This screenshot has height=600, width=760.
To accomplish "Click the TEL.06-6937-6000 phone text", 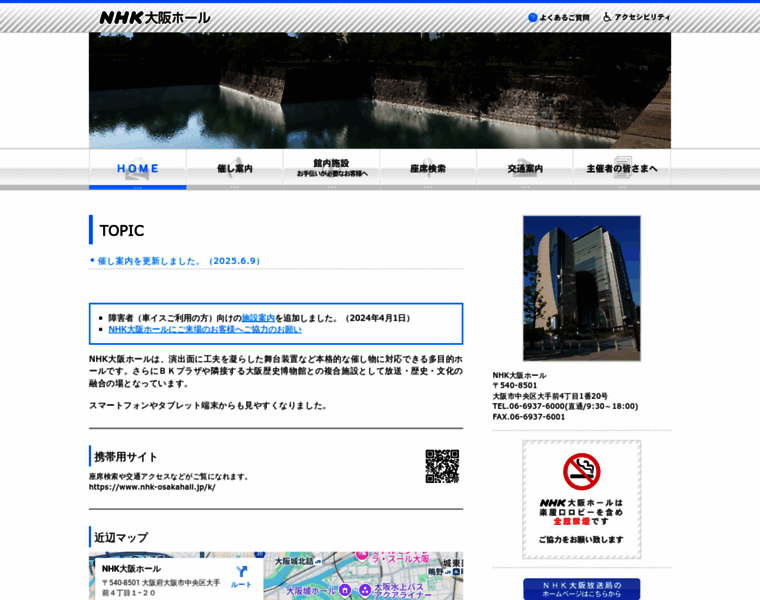I will tap(565, 406).
